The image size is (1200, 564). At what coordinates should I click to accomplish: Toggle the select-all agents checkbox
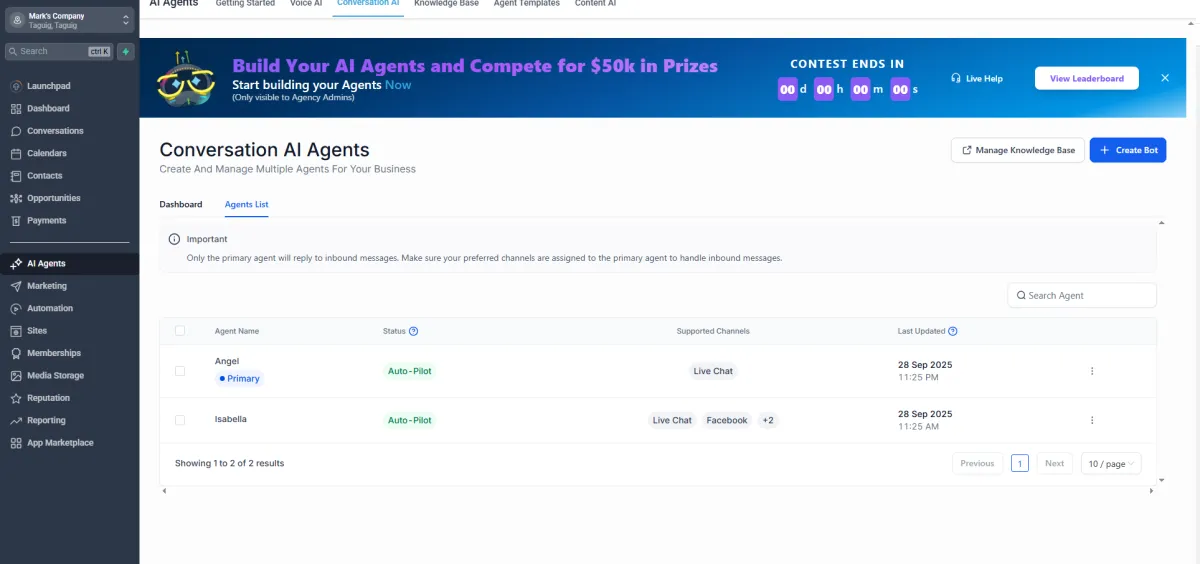[180, 331]
